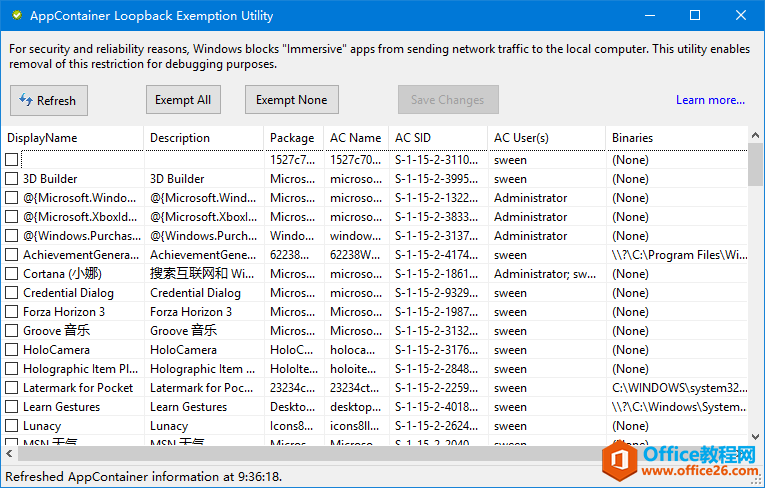Screen dimensions: 765x488
Task: Check the Cortana (小娜) checkbox
Action: click(x=12, y=274)
